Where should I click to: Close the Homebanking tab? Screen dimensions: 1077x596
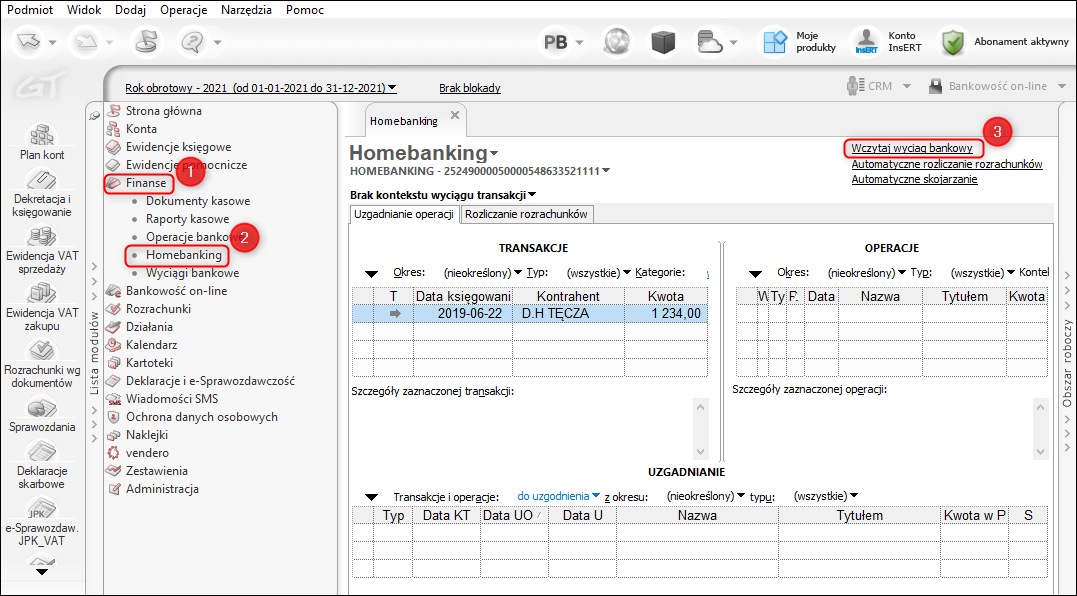pos(454,115)
